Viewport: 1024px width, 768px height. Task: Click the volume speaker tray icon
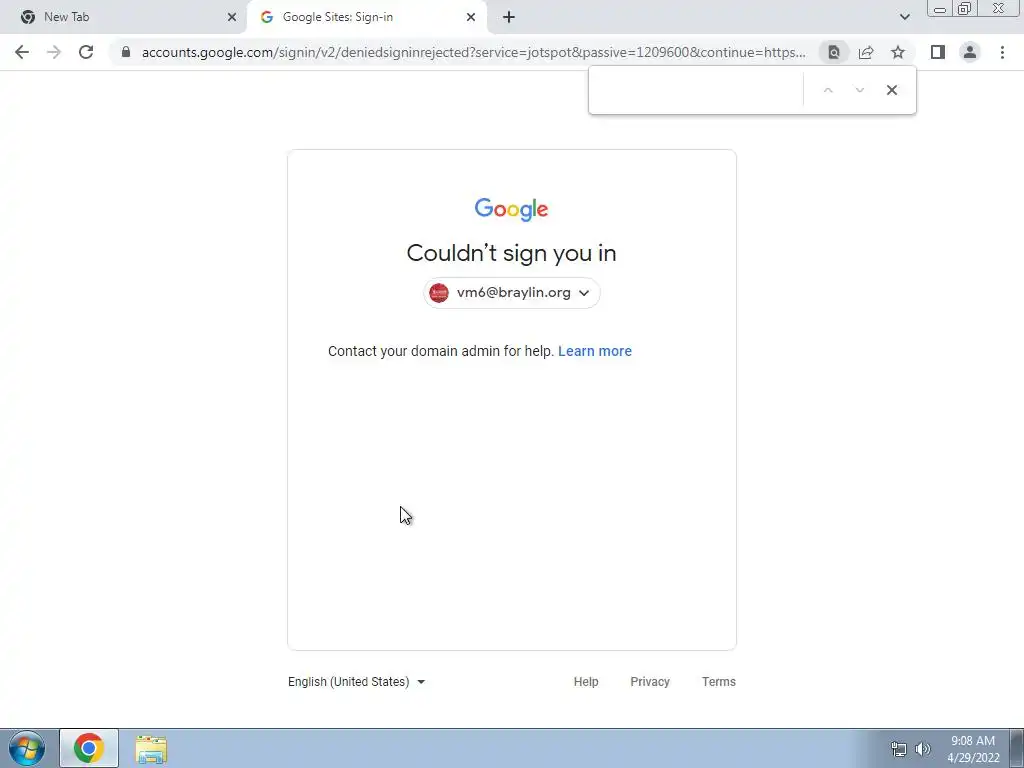point(923,749)
